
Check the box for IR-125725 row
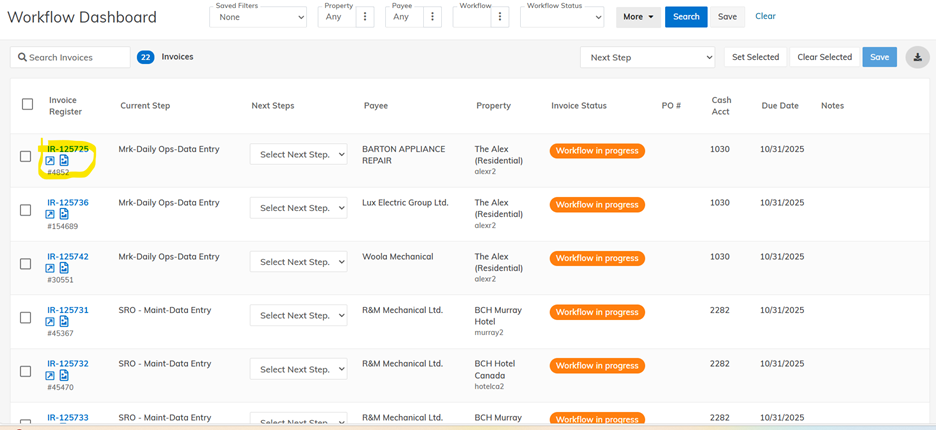pos(26,156)
